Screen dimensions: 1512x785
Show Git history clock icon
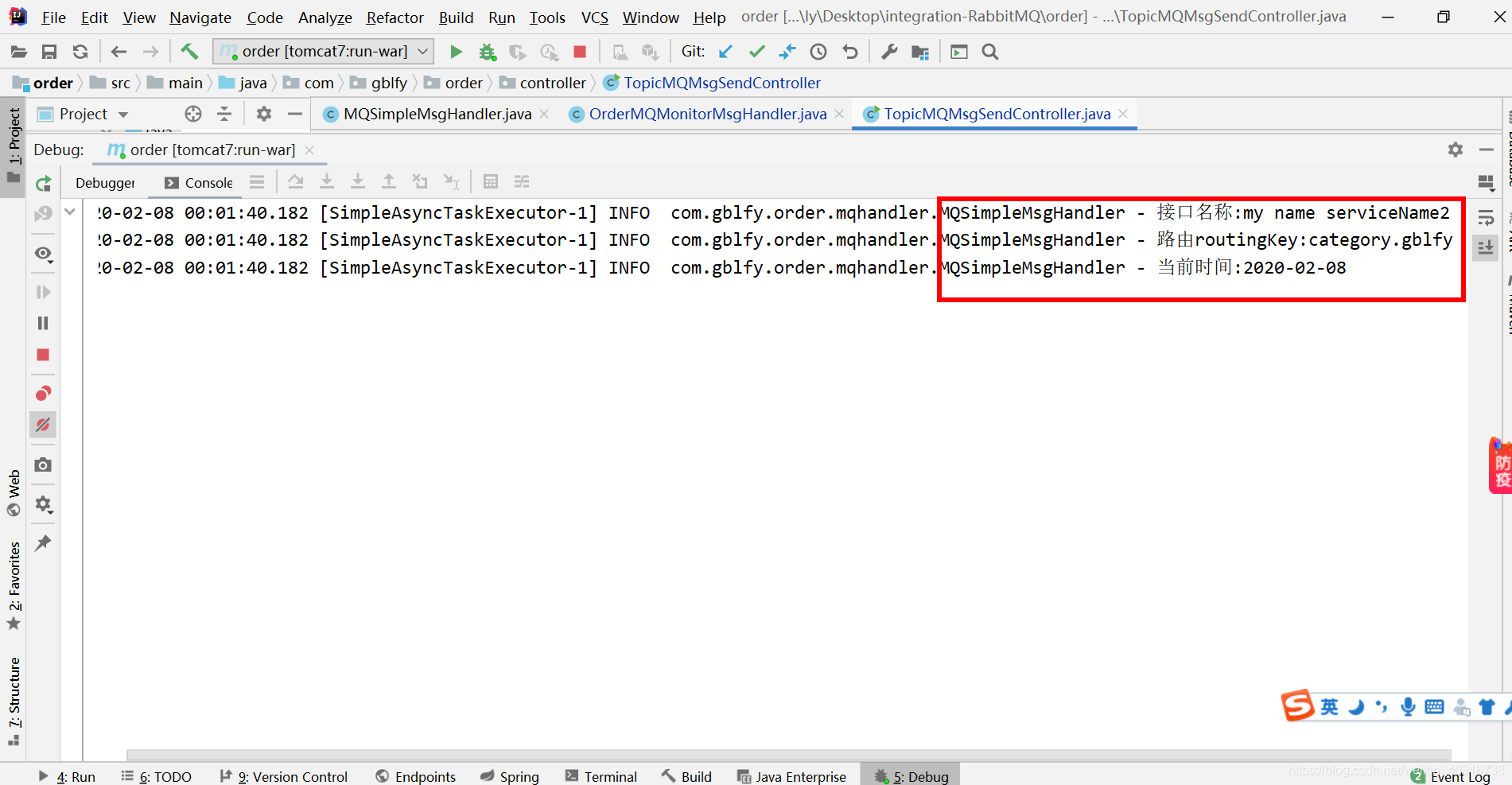point(818,52)
